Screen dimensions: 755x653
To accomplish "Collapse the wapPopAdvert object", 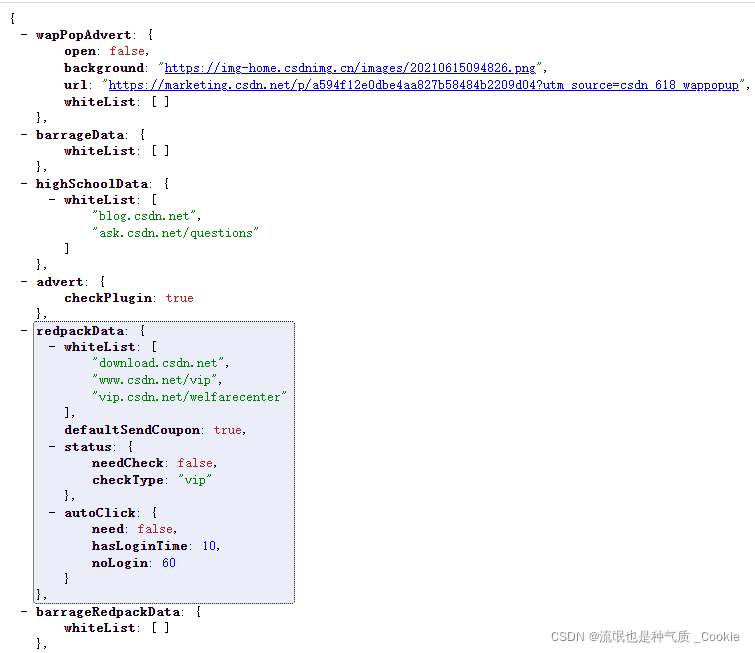I will [24, 34].
